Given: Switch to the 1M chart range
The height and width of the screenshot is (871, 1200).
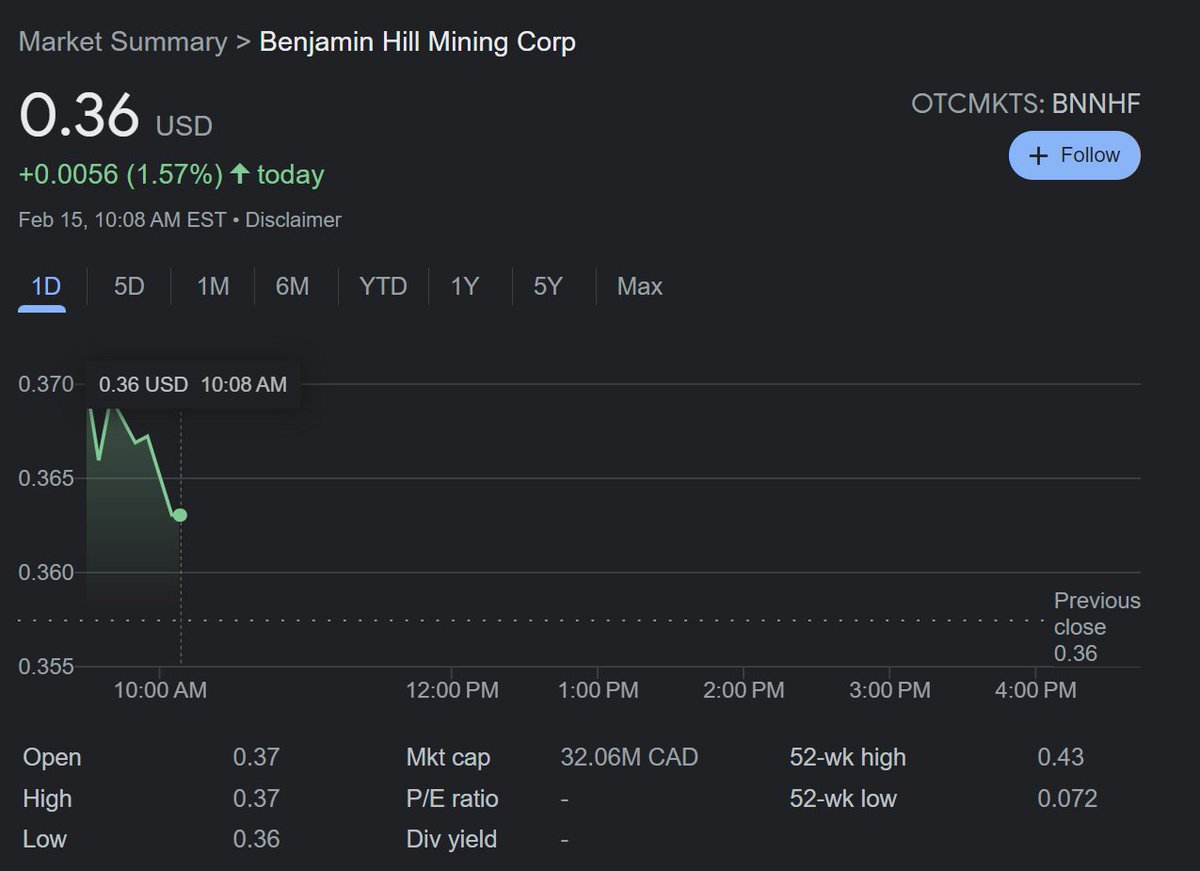Looking at the screenshot, I should (213, 287).
